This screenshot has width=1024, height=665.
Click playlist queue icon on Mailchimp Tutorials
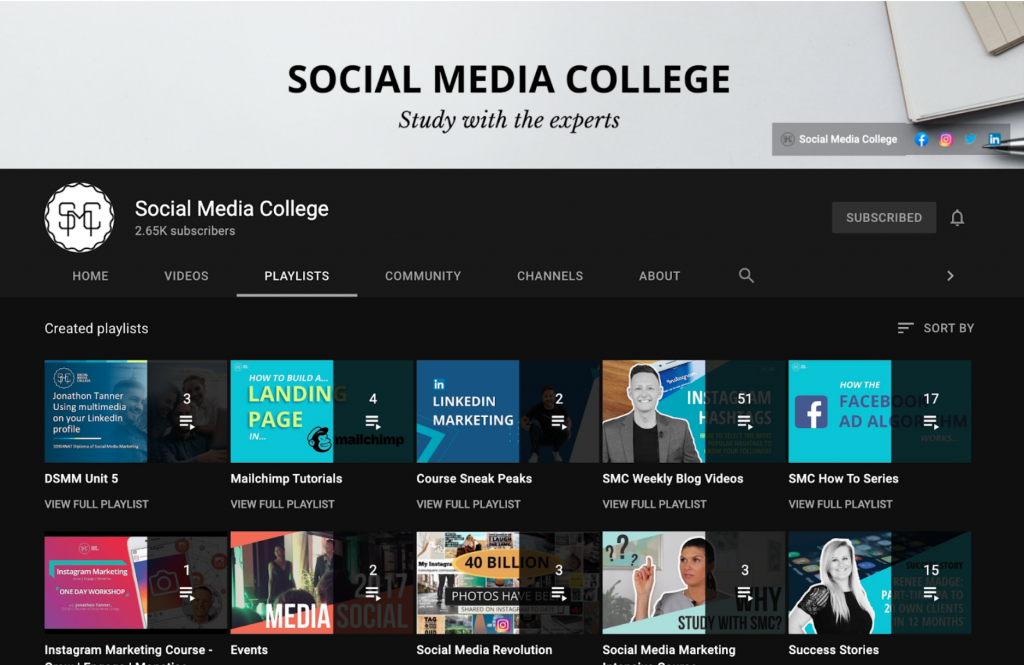point(373,423)
